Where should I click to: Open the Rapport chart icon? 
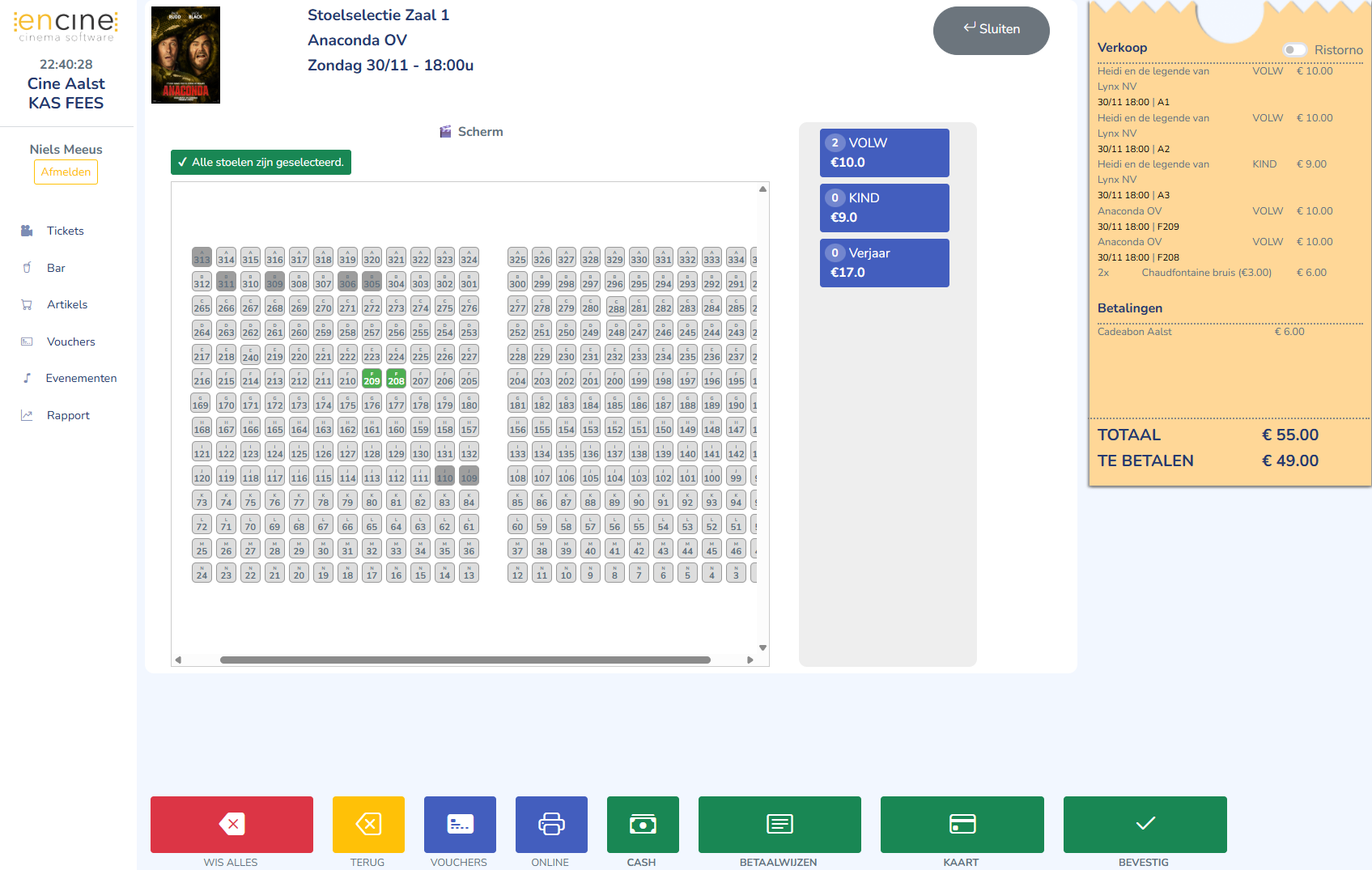[27, 414]
